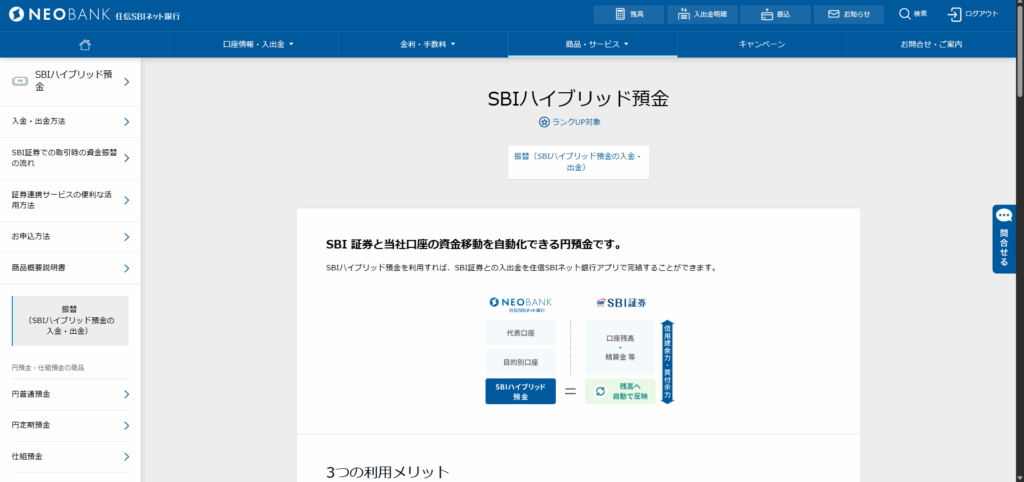Screen dimensions: 1024x482
Task: Click the icon on 入出金明細 button
Action: [684, 14]
